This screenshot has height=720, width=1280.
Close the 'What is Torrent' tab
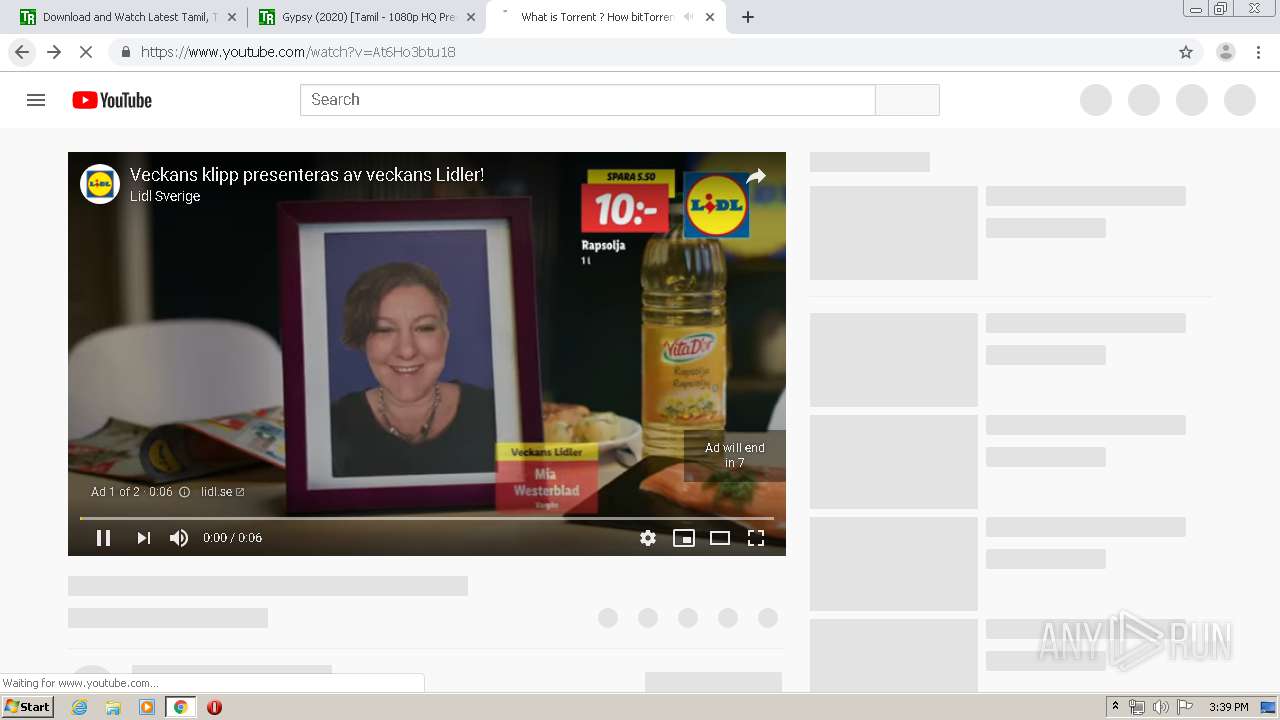click(x=710, y=17)
